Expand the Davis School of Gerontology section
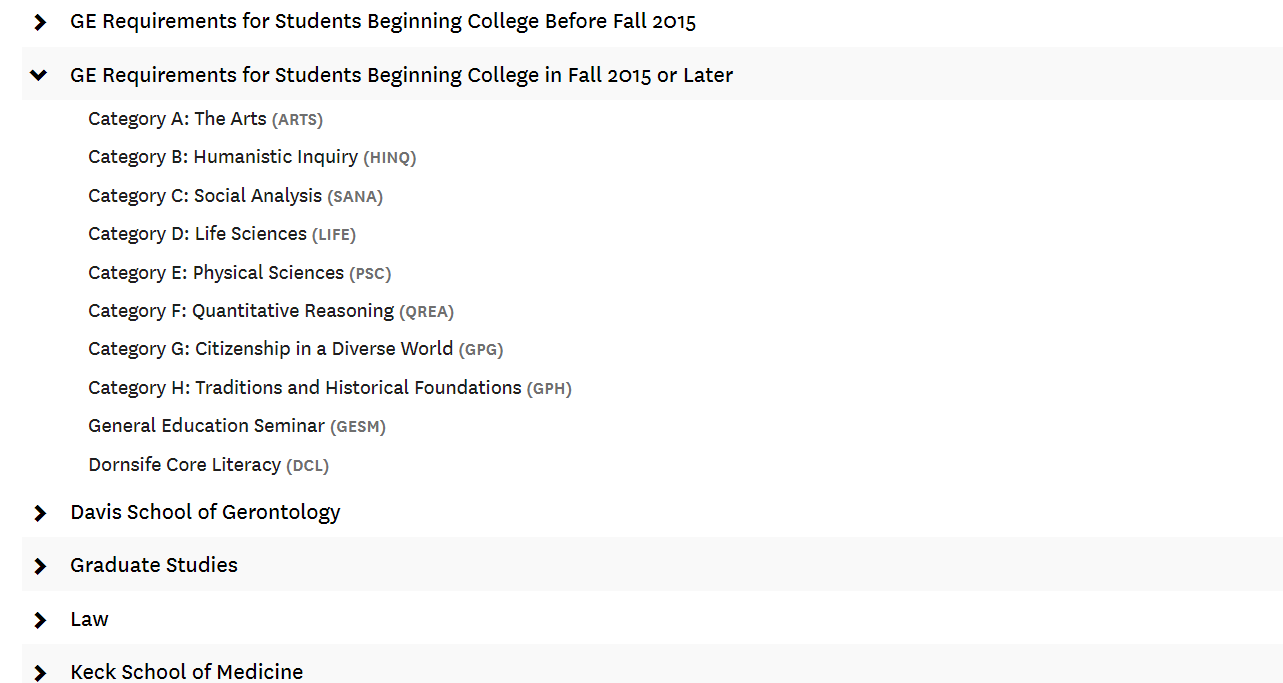The image size is (1283, 683). tap(205, 512)
